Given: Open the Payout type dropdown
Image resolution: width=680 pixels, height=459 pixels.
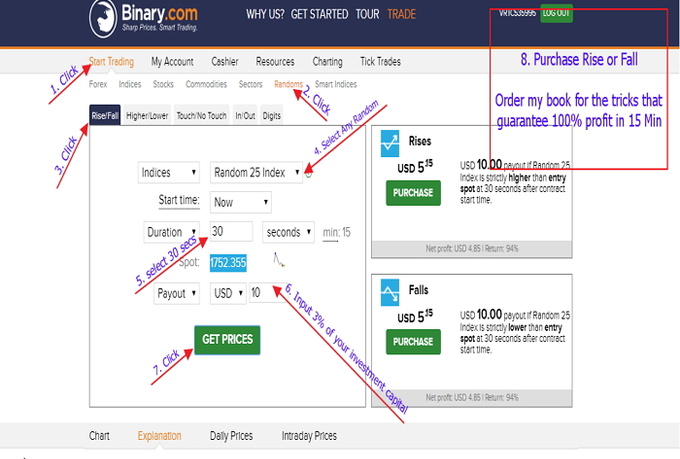Looking at the screenshot, I should click(x=177, y=293).
